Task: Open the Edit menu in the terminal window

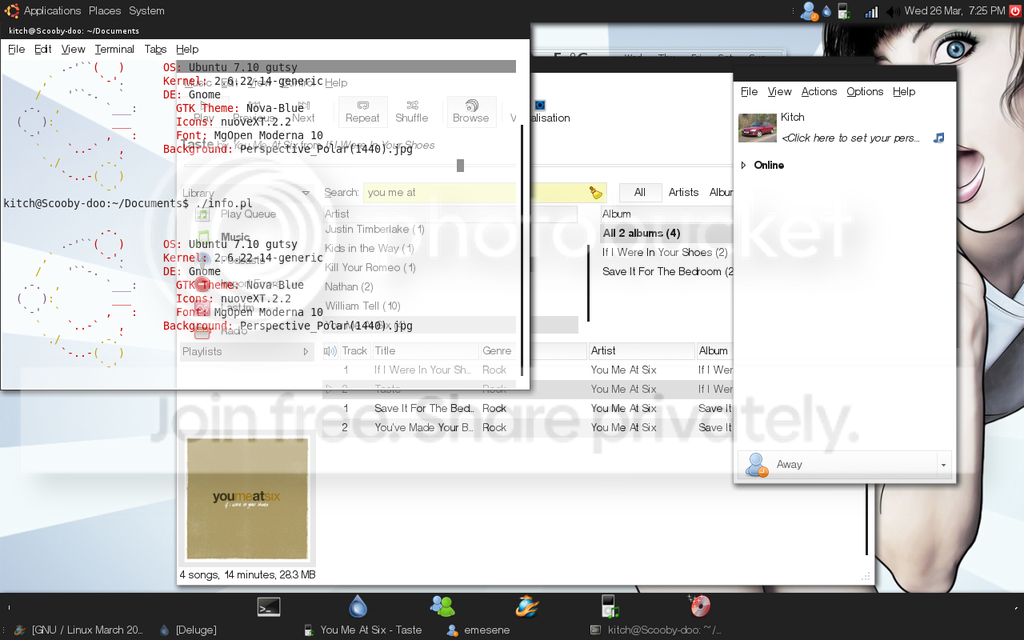Action: [x=42, y=49]
